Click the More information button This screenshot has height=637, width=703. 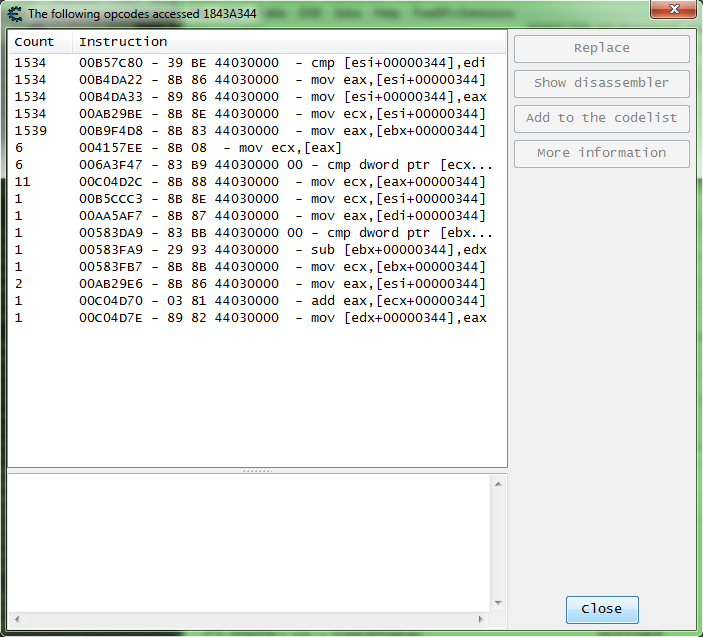pos(601,153)
